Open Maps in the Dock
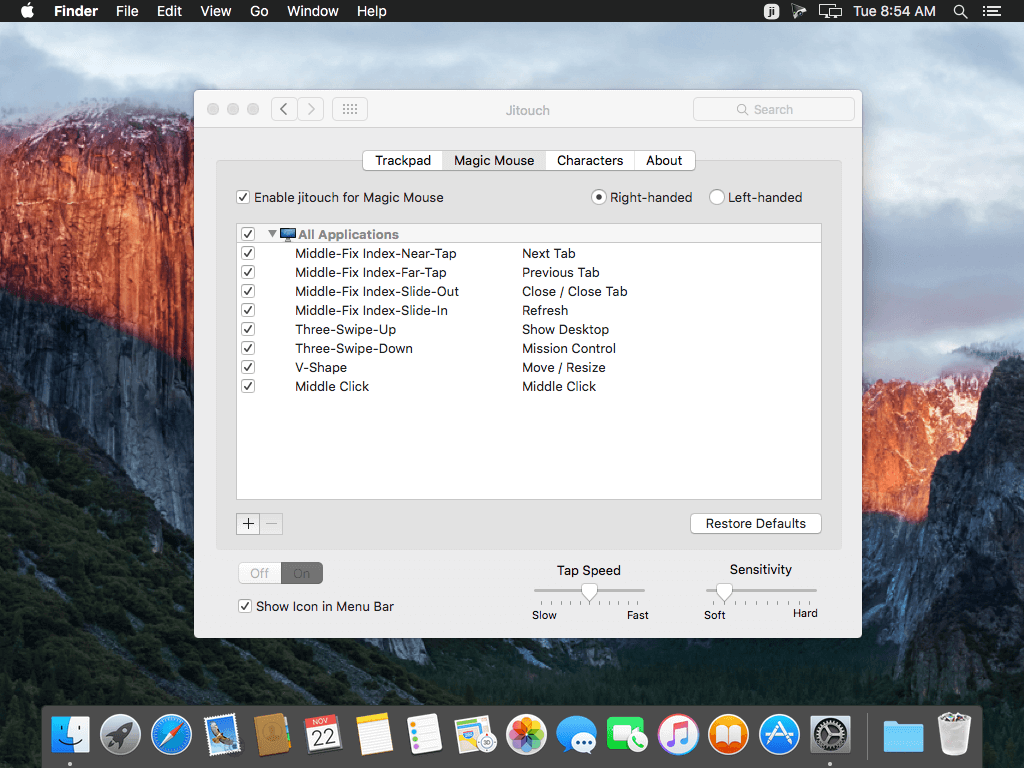The image size is (1024, 768). coord(475,734)
